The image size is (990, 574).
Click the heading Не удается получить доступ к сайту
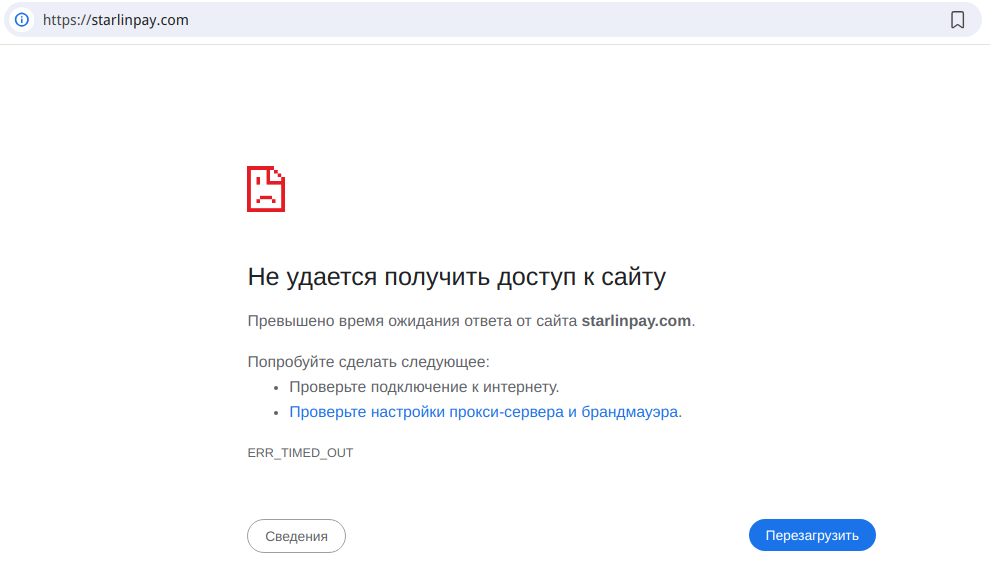pyautogui.click(x=456, y=277)
